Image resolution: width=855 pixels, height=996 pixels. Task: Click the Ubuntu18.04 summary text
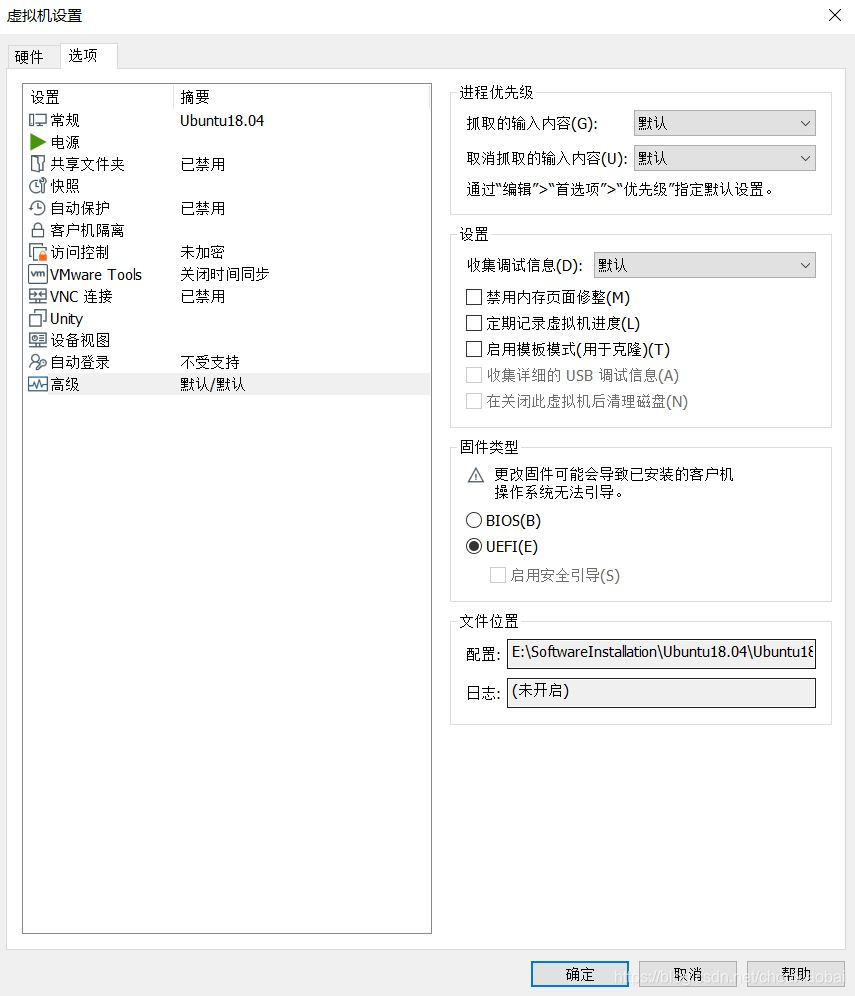[222, 121]
